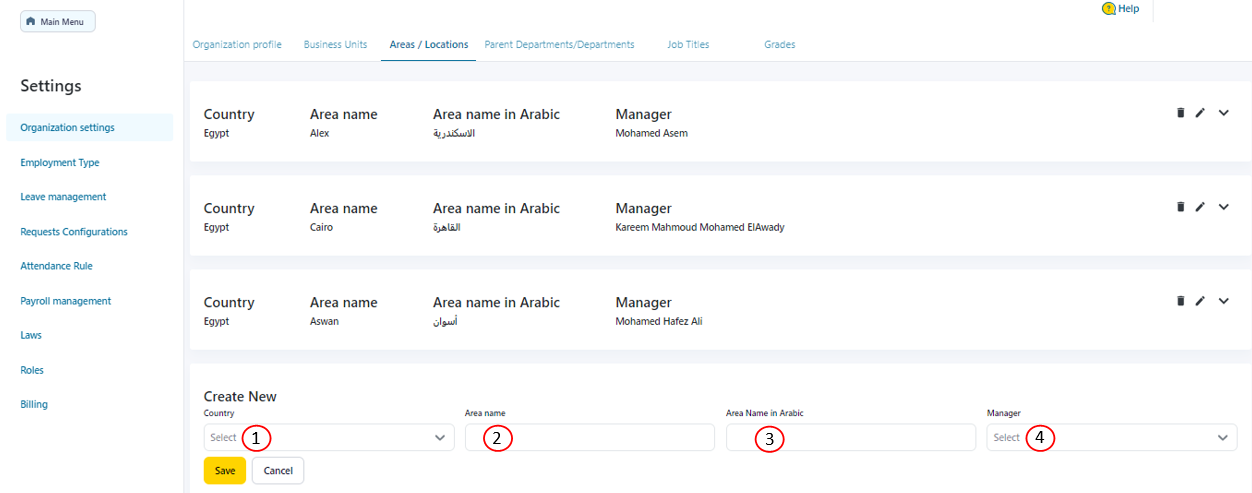
Task: Delete the Alex area row
Action: tap(1180, 113)
